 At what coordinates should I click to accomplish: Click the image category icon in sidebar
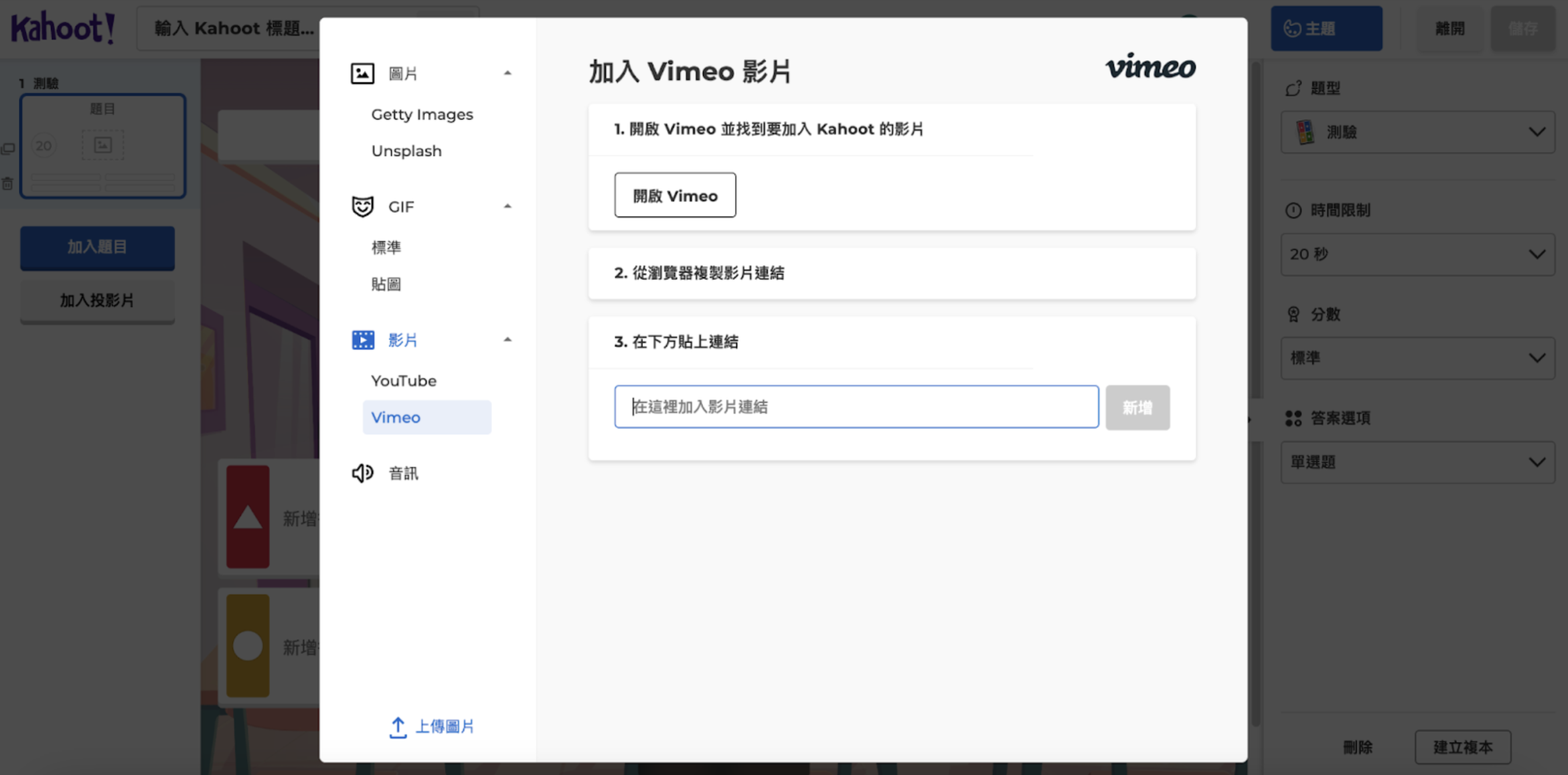[362, 73]
